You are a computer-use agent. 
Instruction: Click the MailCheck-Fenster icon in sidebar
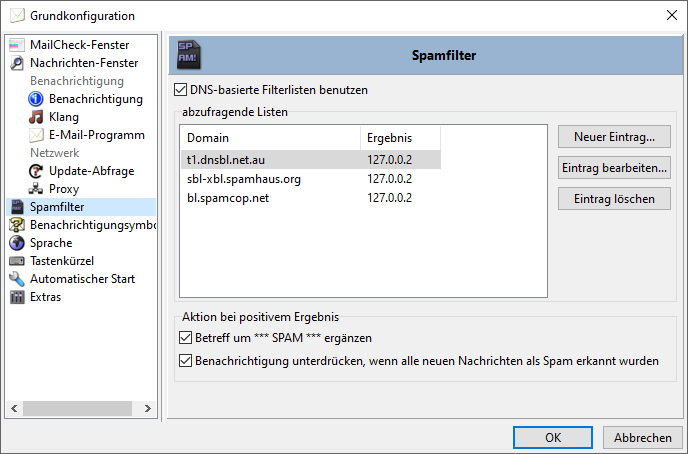tap(17, 45)
